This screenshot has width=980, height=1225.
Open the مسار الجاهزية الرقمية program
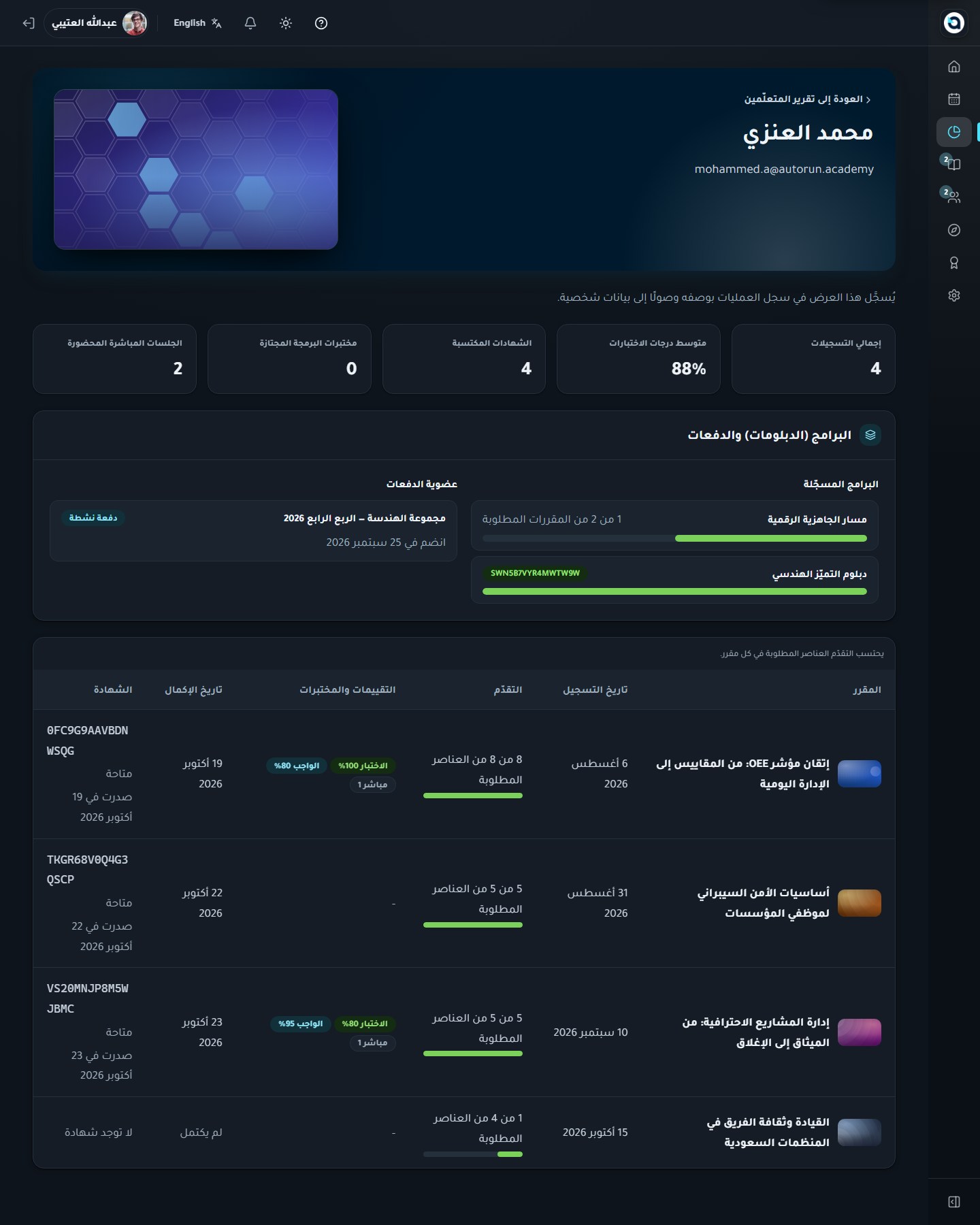(x=674, y=525)
